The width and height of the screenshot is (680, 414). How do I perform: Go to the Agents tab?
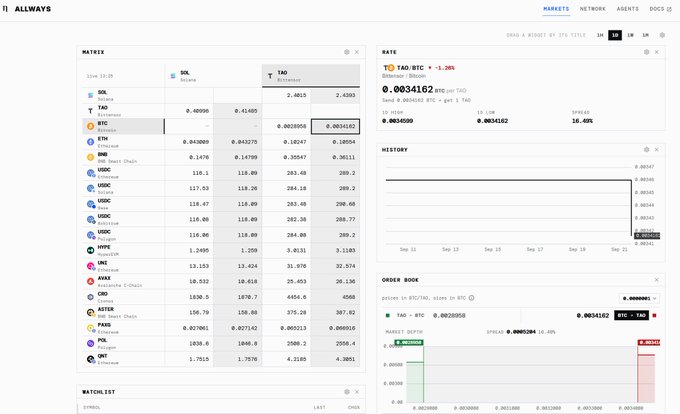(x=628, y=9)
